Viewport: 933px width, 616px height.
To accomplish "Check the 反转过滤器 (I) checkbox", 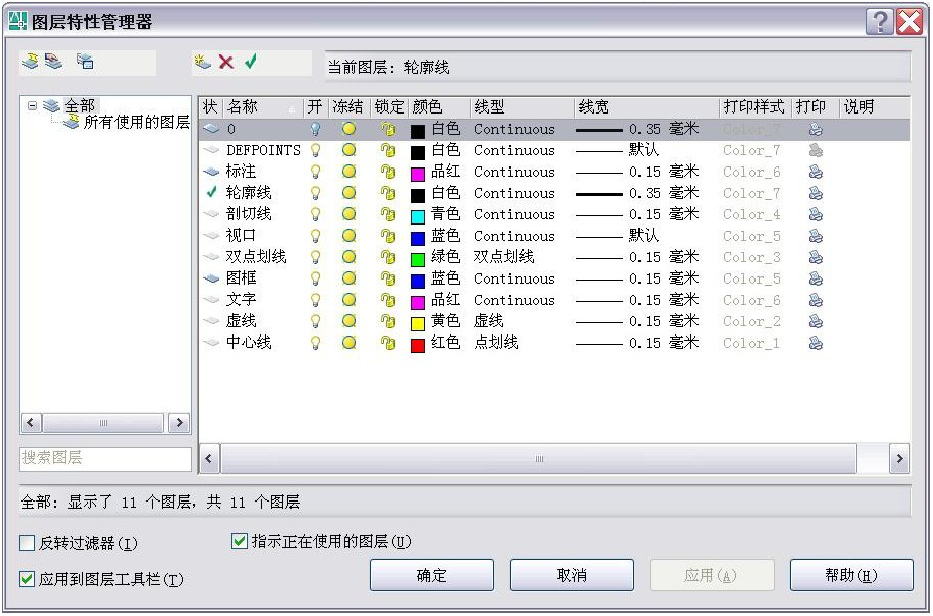I will click(27, 543).
